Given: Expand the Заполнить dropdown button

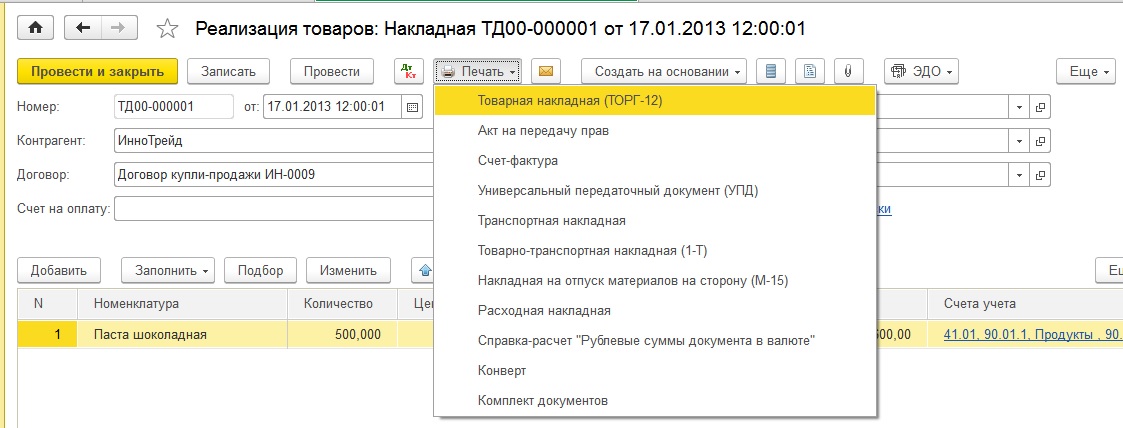Looking at the screenshot, I should coord(167,270).
